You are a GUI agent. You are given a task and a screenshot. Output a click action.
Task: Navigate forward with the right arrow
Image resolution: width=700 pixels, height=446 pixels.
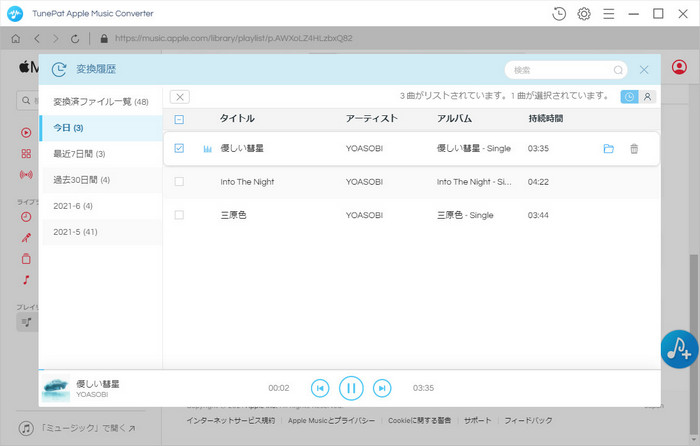[x=55, y=39]
